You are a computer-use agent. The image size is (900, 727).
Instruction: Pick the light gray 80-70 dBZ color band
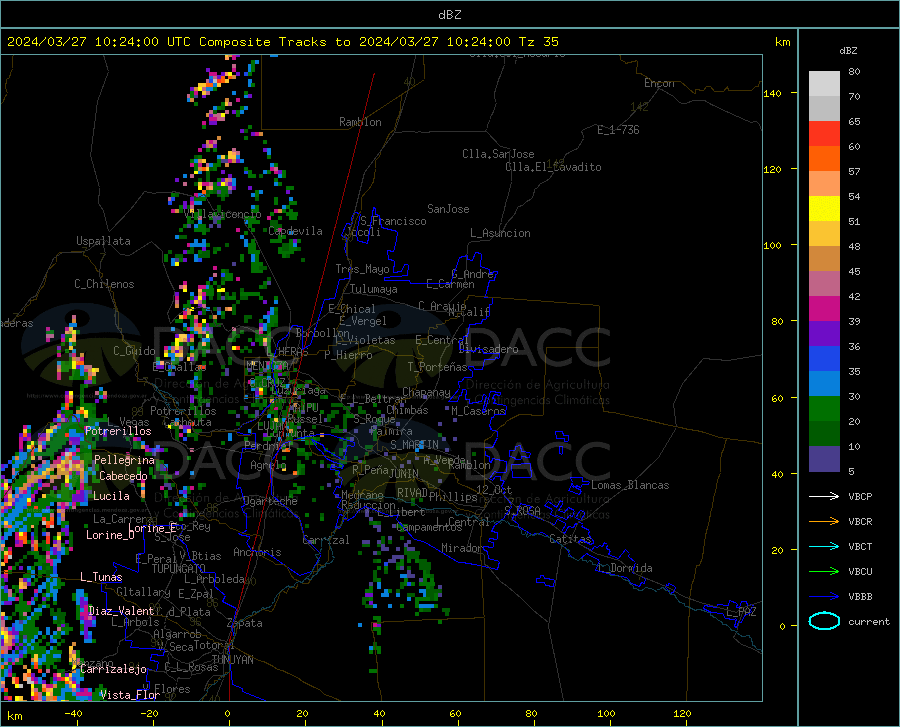click(x=824, y=84)
